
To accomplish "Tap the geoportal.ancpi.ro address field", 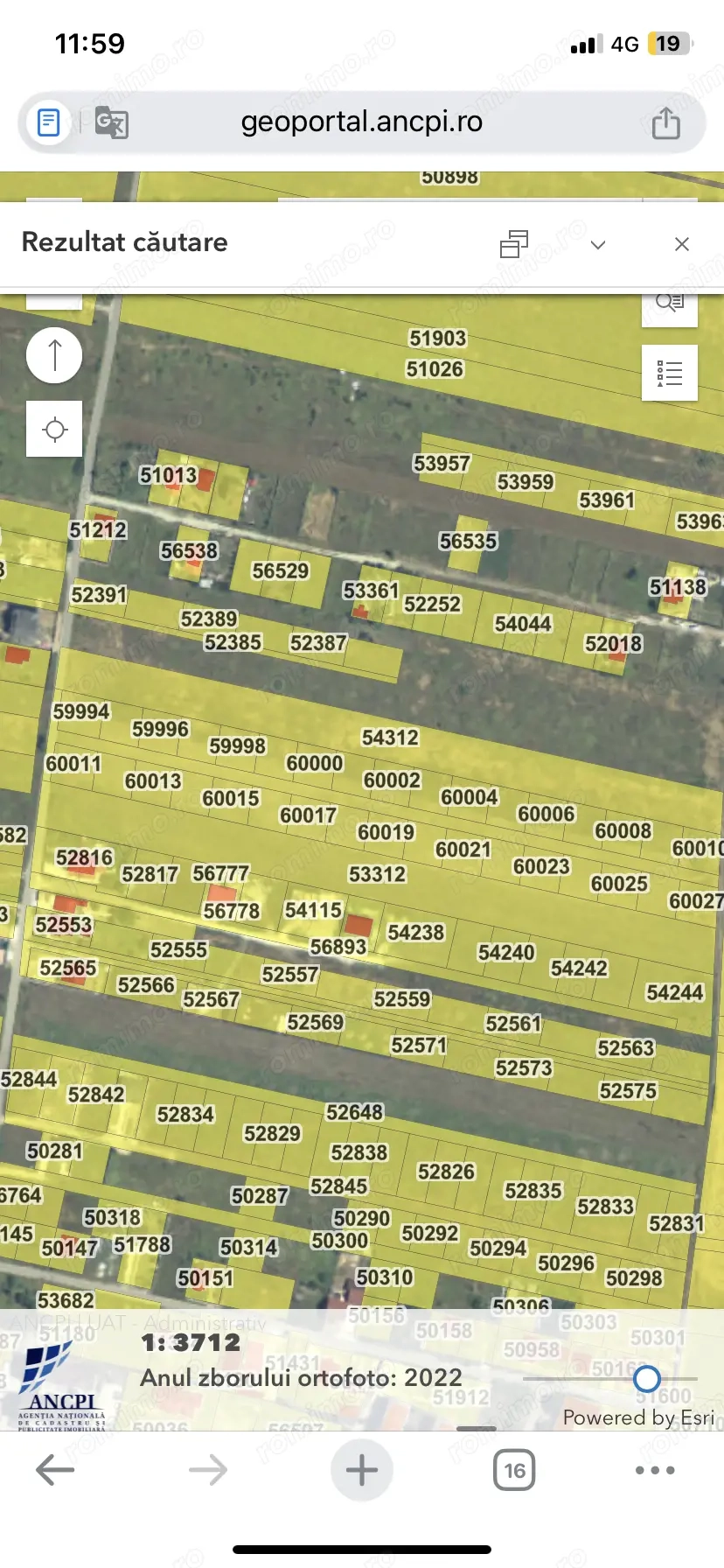I will point(361,122).
